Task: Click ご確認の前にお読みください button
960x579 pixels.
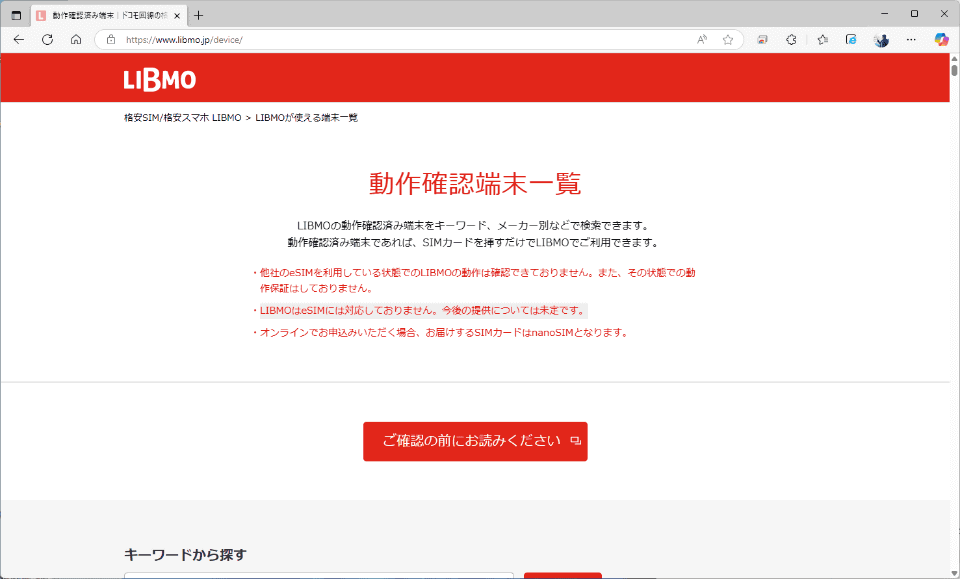Action: 475,441
